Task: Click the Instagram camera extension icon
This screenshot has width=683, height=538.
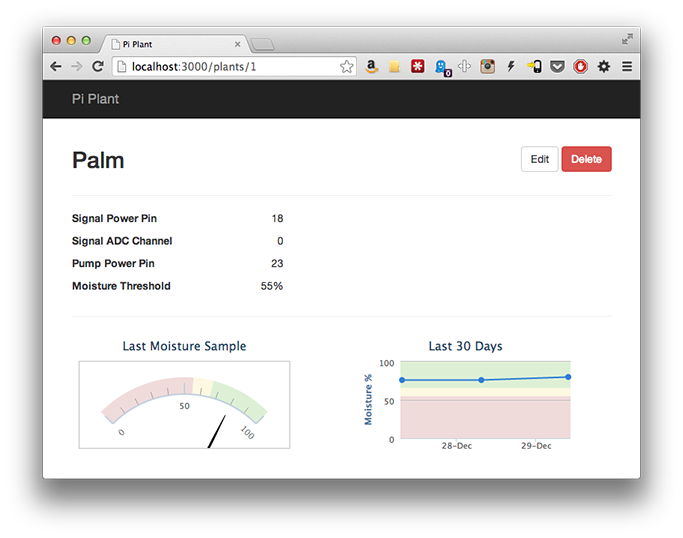Action: tap(487, 66)
